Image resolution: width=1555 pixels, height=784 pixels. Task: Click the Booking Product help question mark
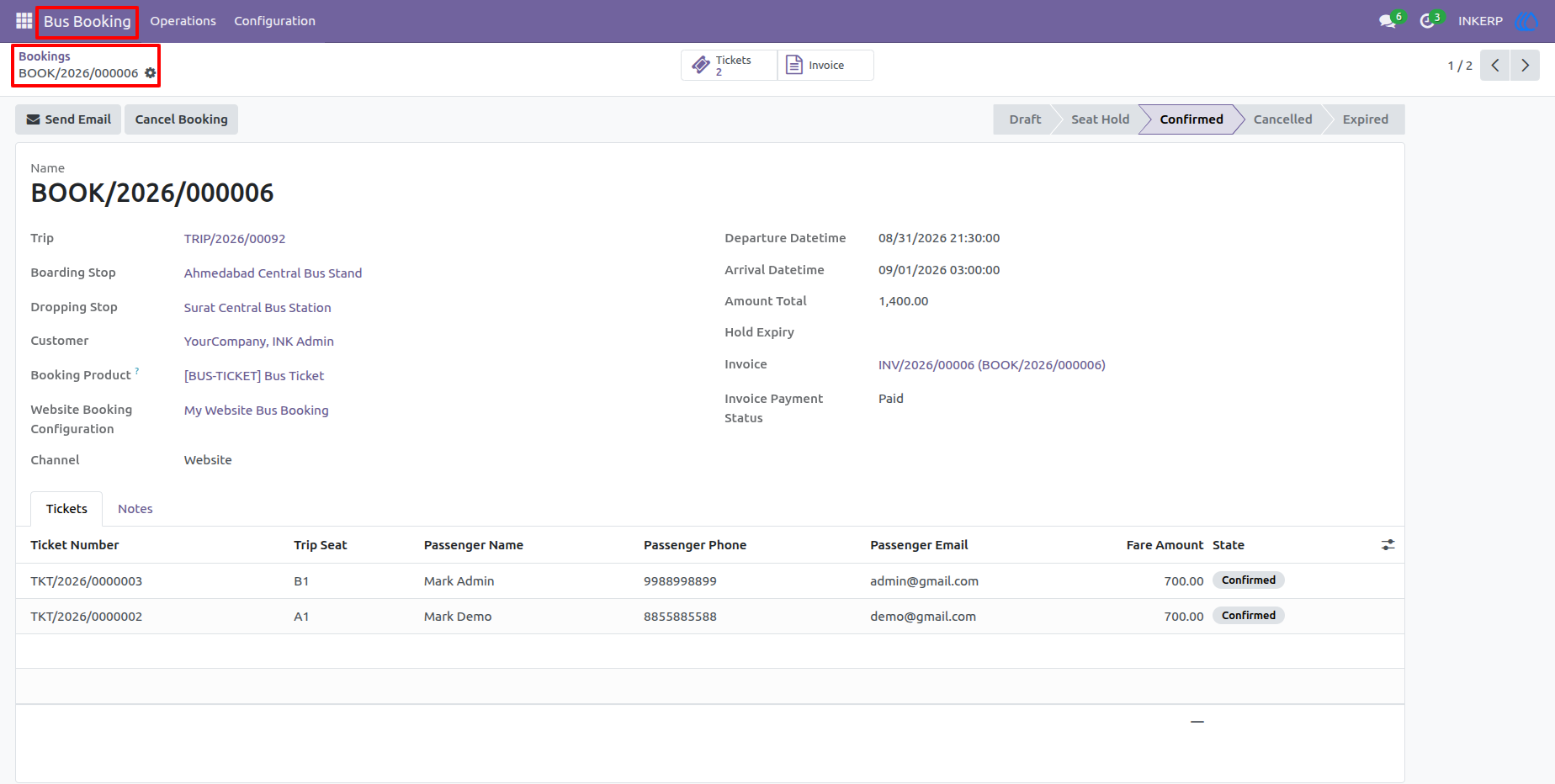pos(137,370)
